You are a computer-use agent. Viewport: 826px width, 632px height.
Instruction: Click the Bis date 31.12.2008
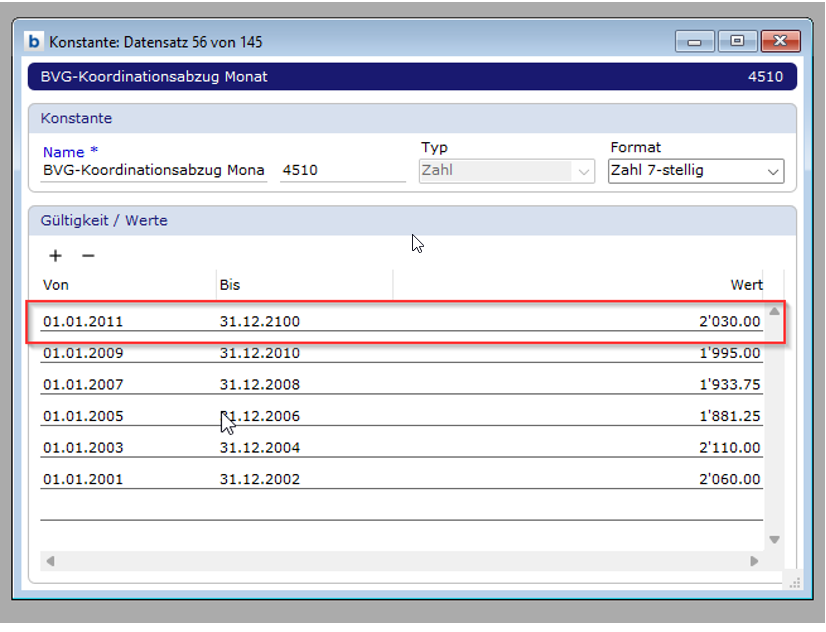click(x=259, y=384)
